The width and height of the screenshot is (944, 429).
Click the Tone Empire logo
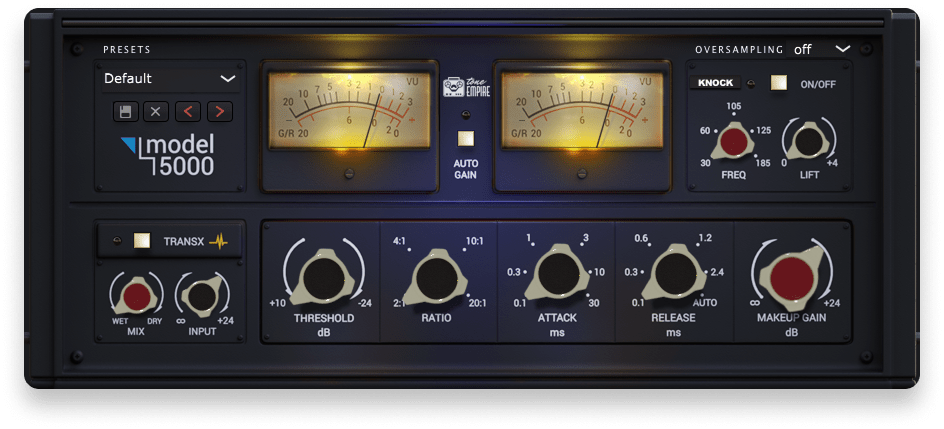pyautogui.click(x=466, y=87)
